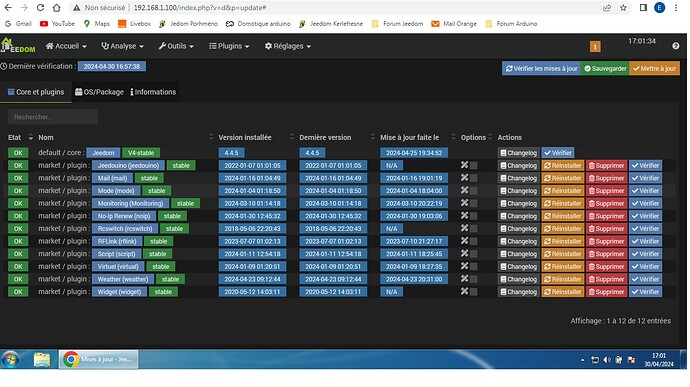
Task: Toggle Chrome side panel icon
Action: (643, 7)
